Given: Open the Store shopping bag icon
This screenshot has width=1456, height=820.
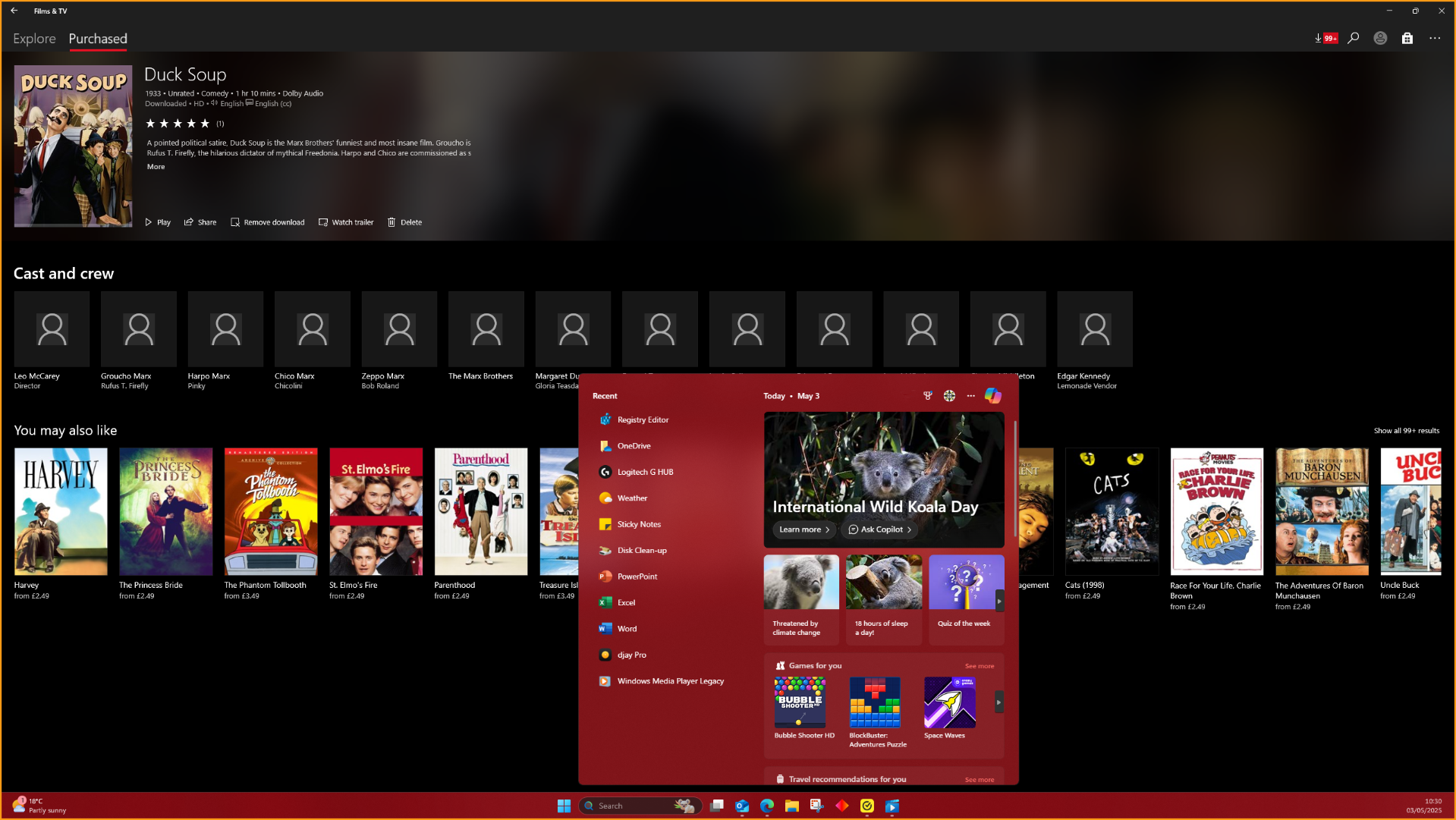Looking at the screenshot, I should [1407, 38].
